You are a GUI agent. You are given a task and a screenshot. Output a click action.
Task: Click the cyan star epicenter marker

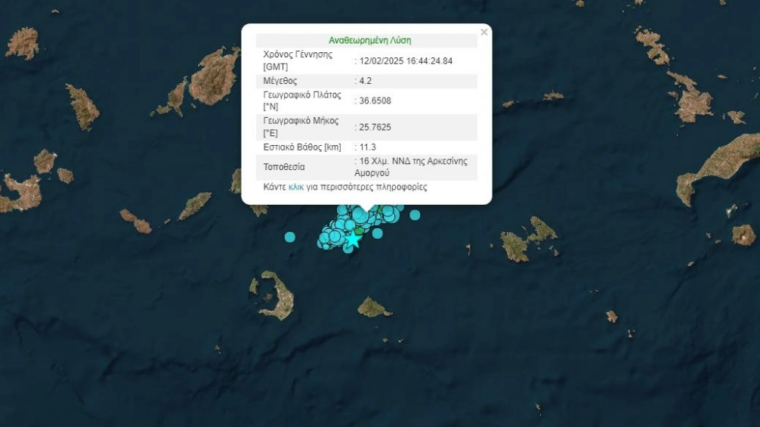(x=353, y=240)
